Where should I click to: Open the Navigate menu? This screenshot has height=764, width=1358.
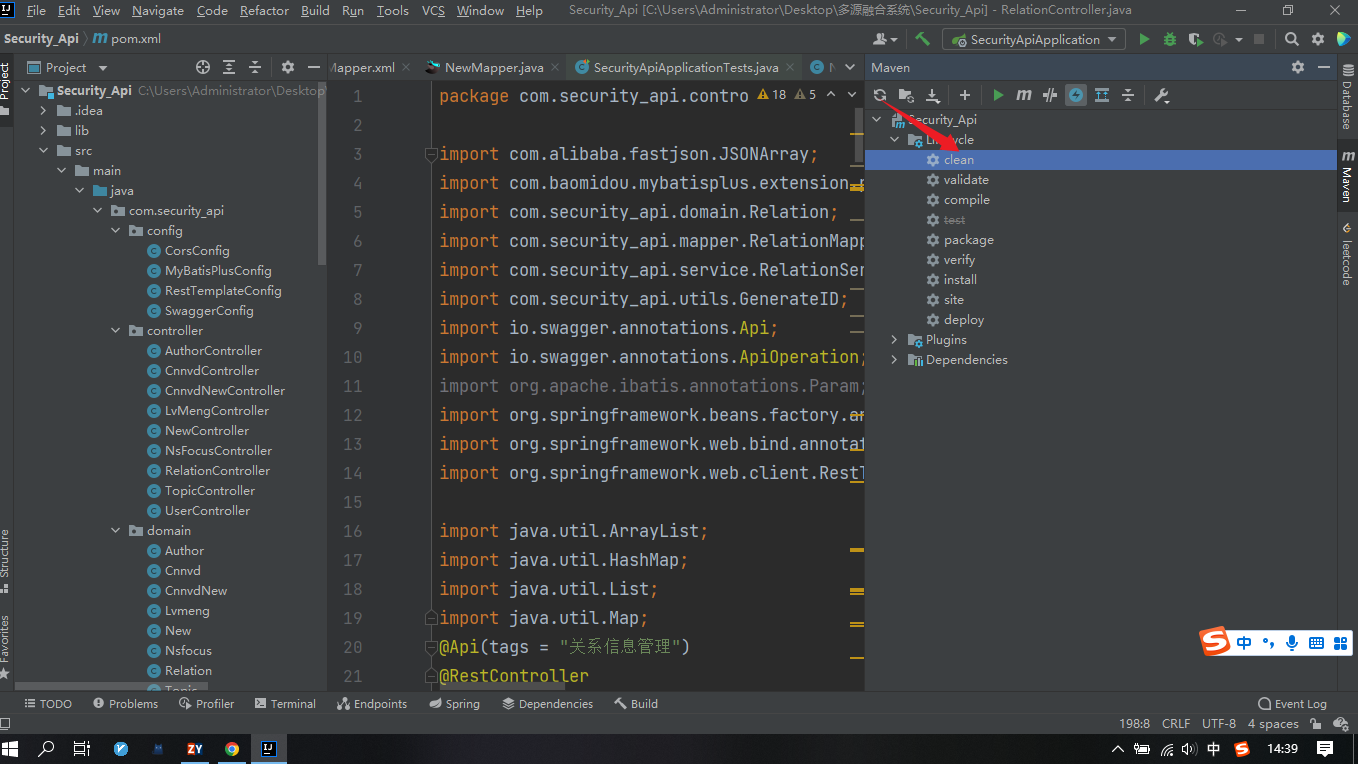click(x=158, y=11)
